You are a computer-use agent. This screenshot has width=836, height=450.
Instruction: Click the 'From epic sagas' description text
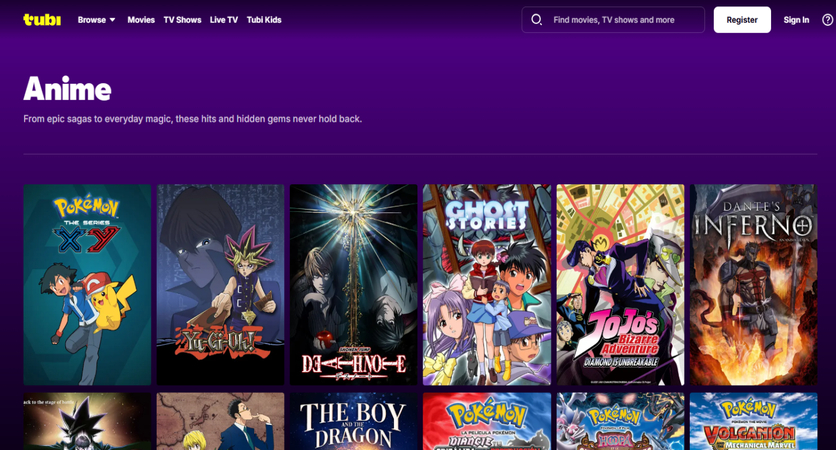(192, 119)
